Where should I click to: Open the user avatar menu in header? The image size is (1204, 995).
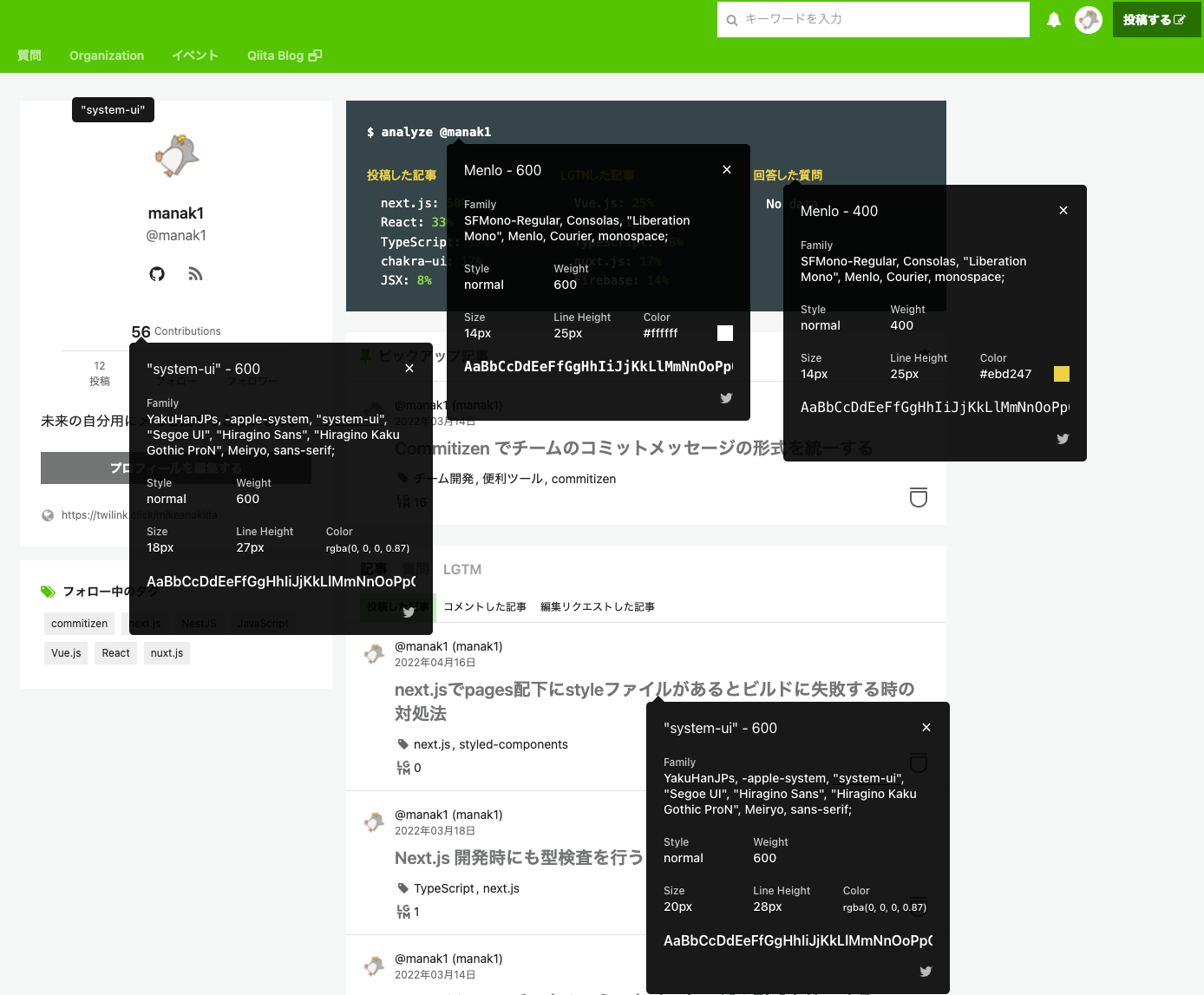click(1089, 19)
